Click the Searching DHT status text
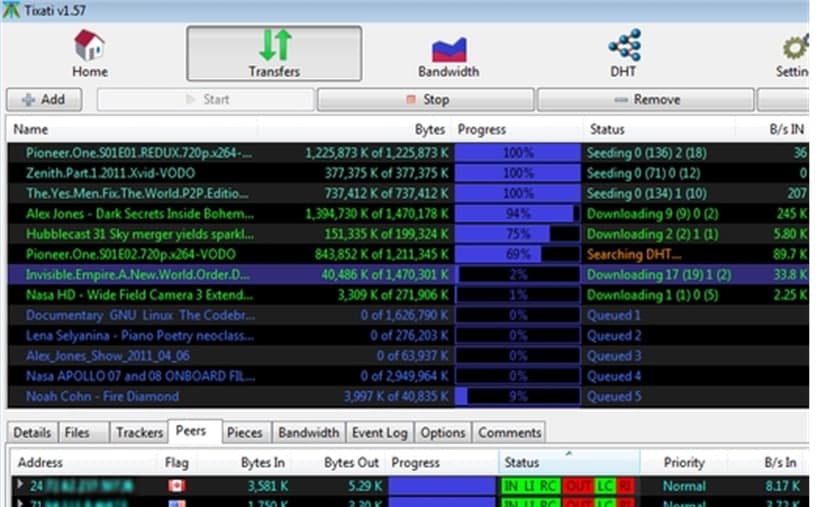This screenshot has width=817, height=507. [634, 254]
